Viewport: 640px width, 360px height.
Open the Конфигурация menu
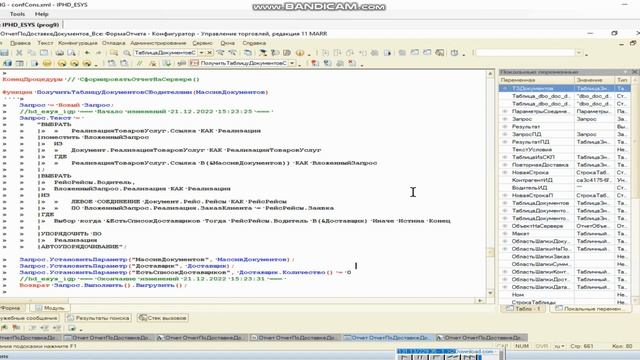coord(78,43)
